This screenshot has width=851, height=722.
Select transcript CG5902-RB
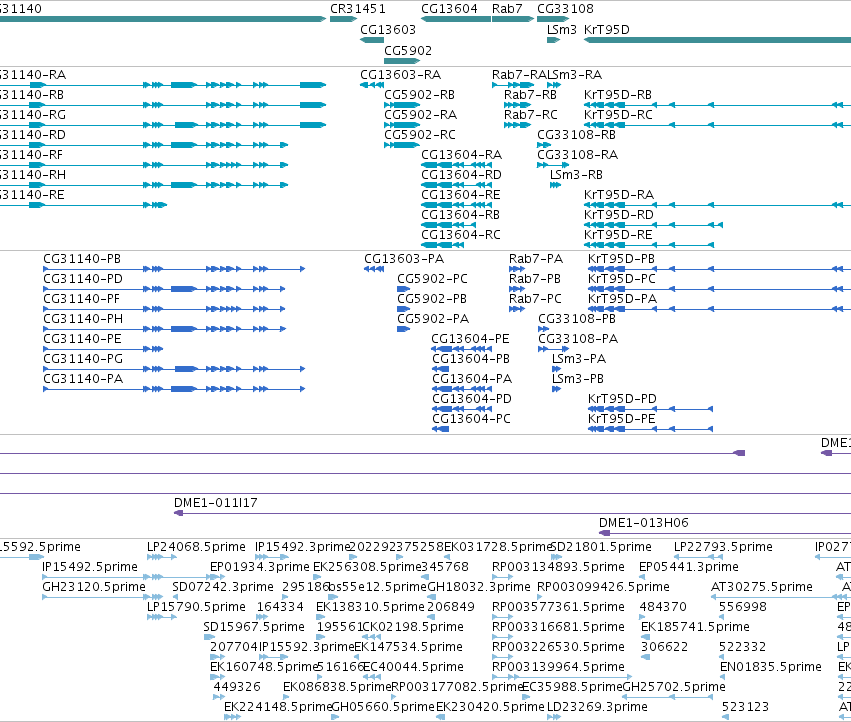(x=420, y=94)
